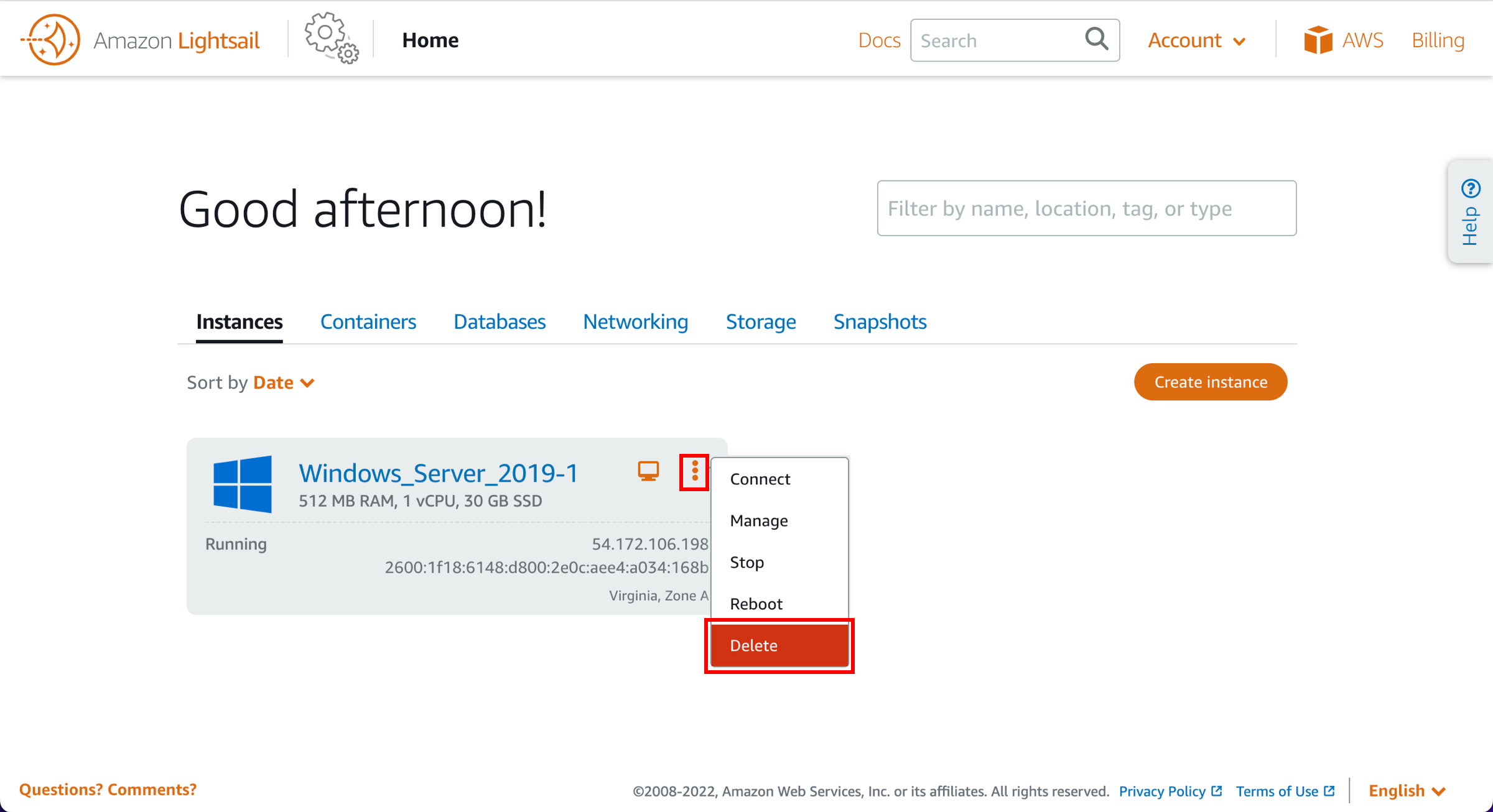Image resolution: width=1493 pixels, height=812 pixels.
Task: Select Connect from the instance menu
Action: pyautogui.click(x=779, y=479)
